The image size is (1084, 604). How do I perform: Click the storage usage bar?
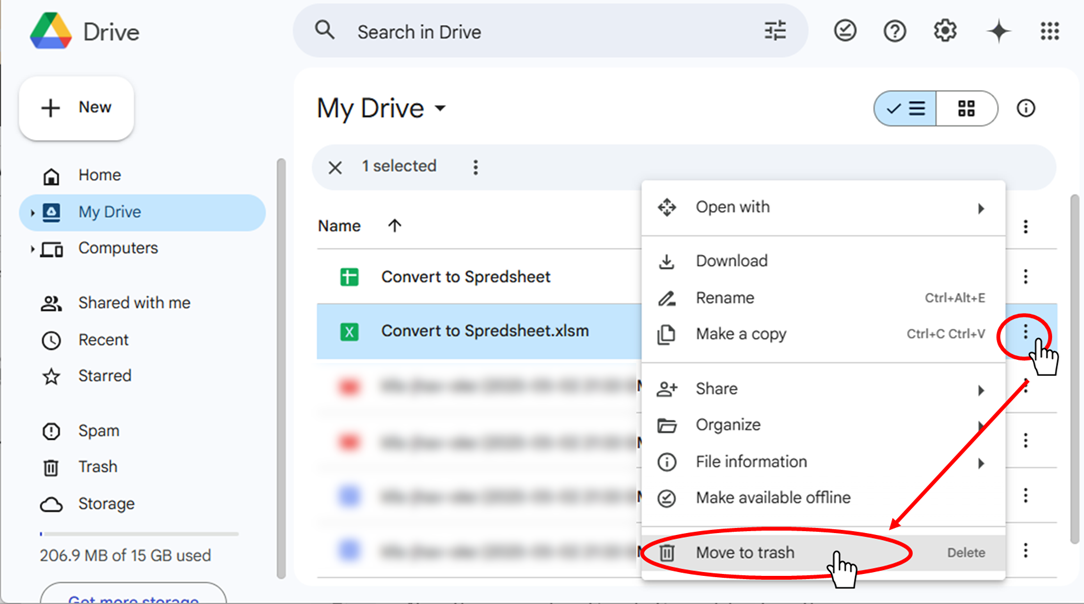pyautogui.click(x=139, y=534)
